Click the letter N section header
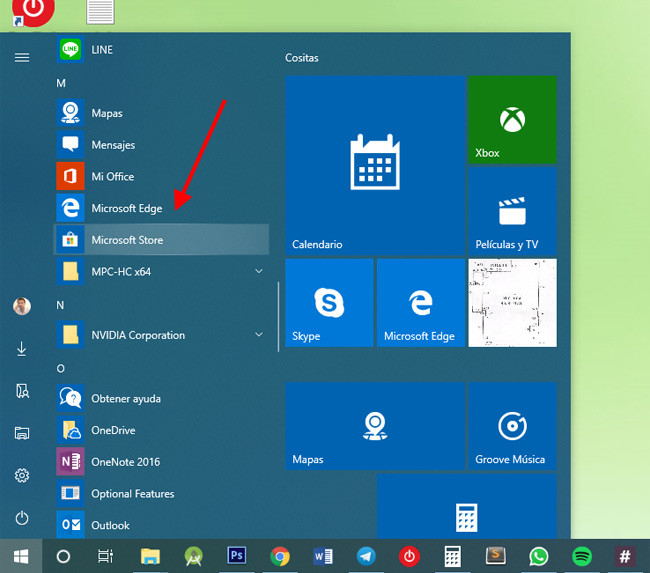This screenshot has height=573, width=650. point(60,305)
